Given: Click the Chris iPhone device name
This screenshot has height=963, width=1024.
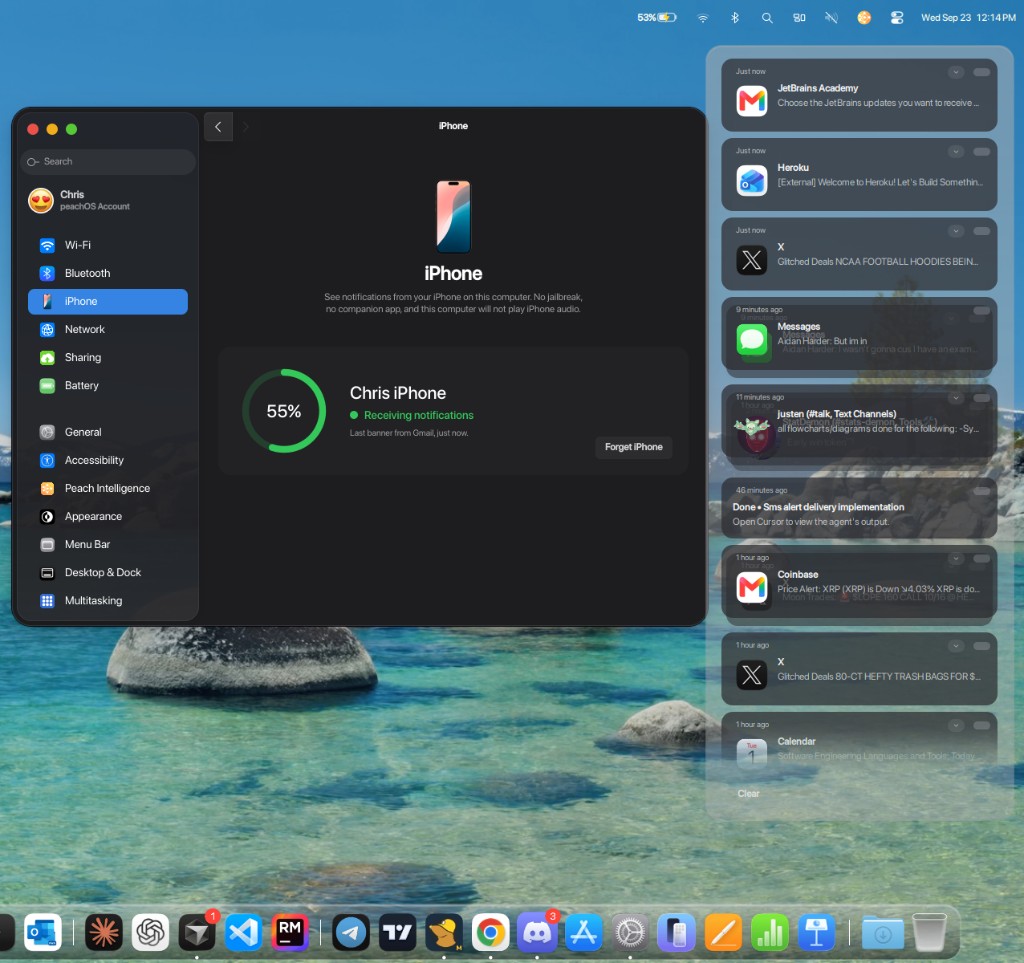Looking at the screenshot, I should click(x=398, y=393).
